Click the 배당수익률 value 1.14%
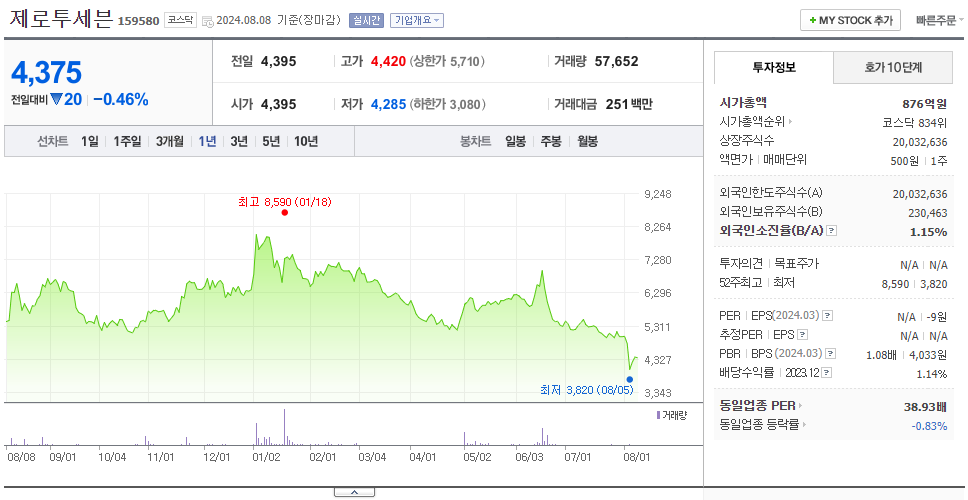Viewport: 968px width, 500px height. 932,374
